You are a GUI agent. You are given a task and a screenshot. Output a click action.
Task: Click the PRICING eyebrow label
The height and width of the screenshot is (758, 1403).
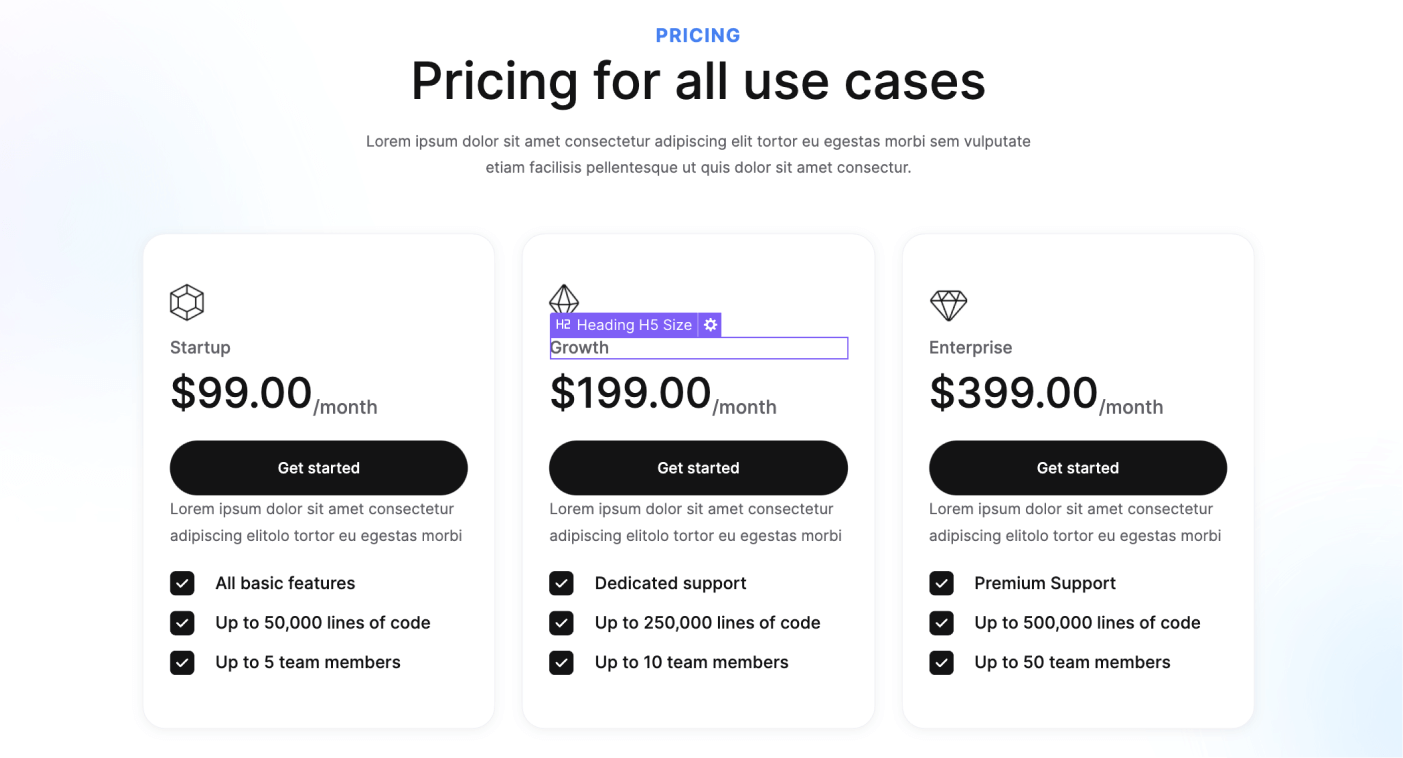(698, 34)
